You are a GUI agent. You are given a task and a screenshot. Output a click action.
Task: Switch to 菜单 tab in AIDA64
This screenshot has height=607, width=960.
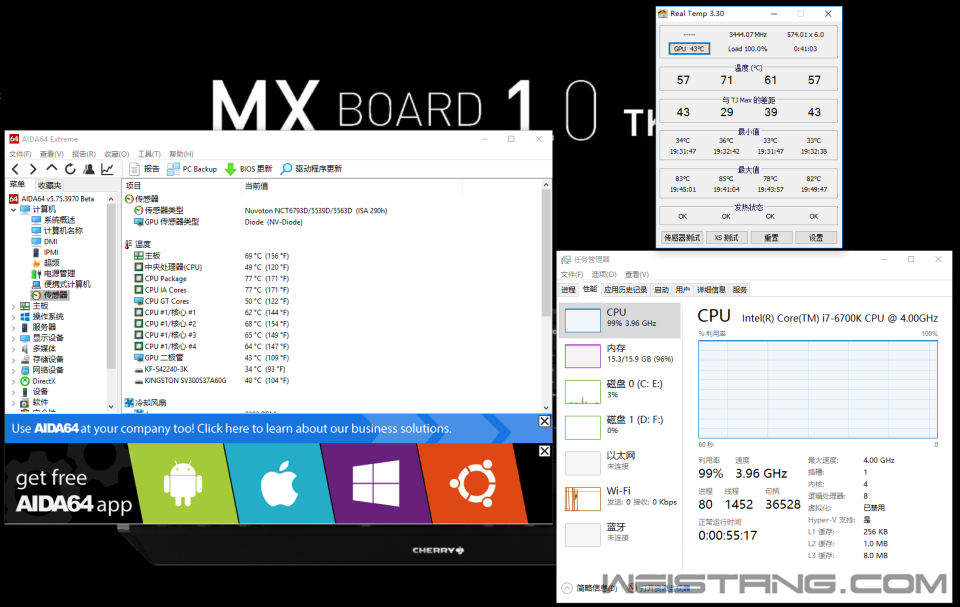[18, 184]
